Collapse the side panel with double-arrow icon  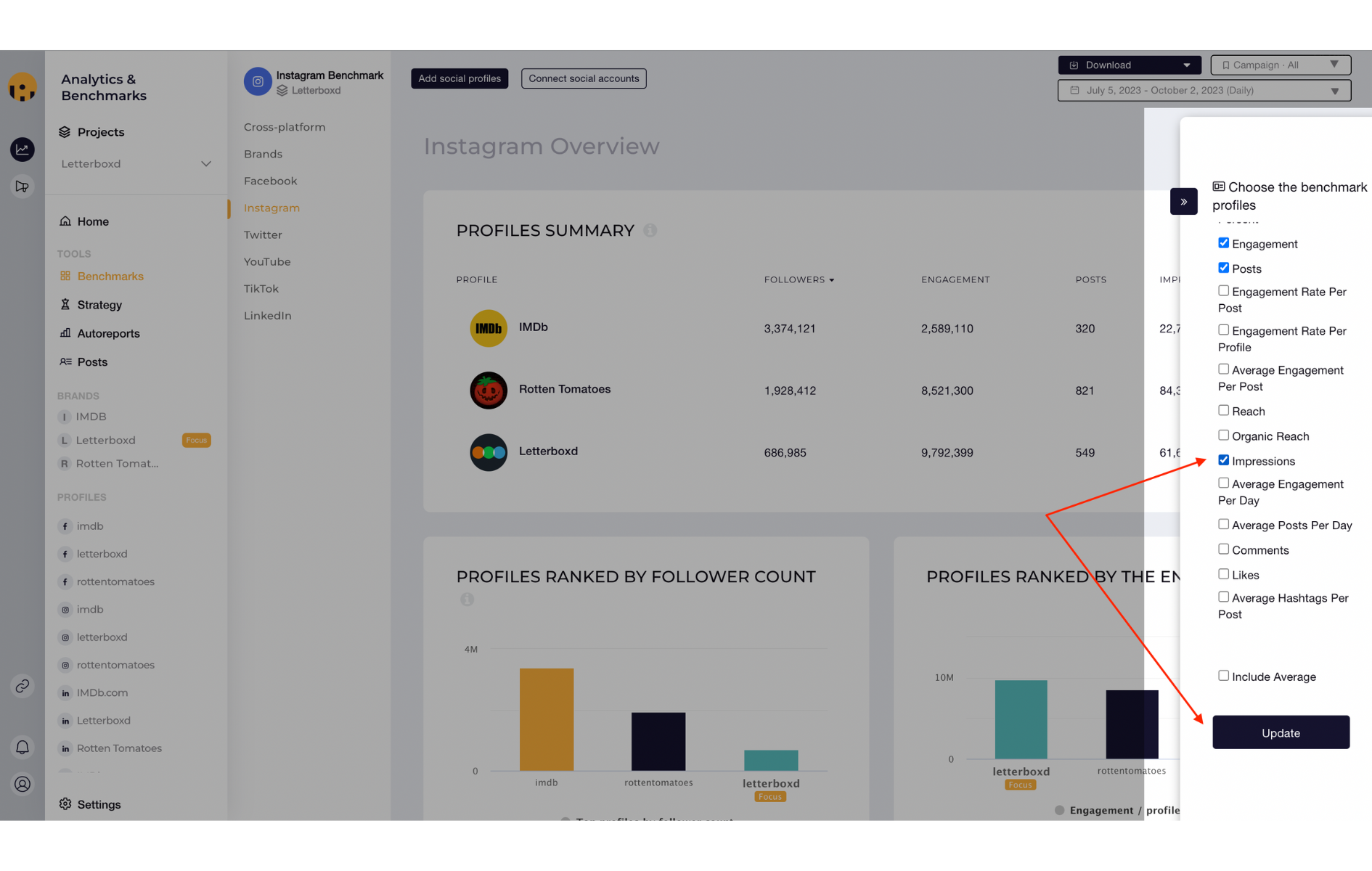coord(1183,201)
